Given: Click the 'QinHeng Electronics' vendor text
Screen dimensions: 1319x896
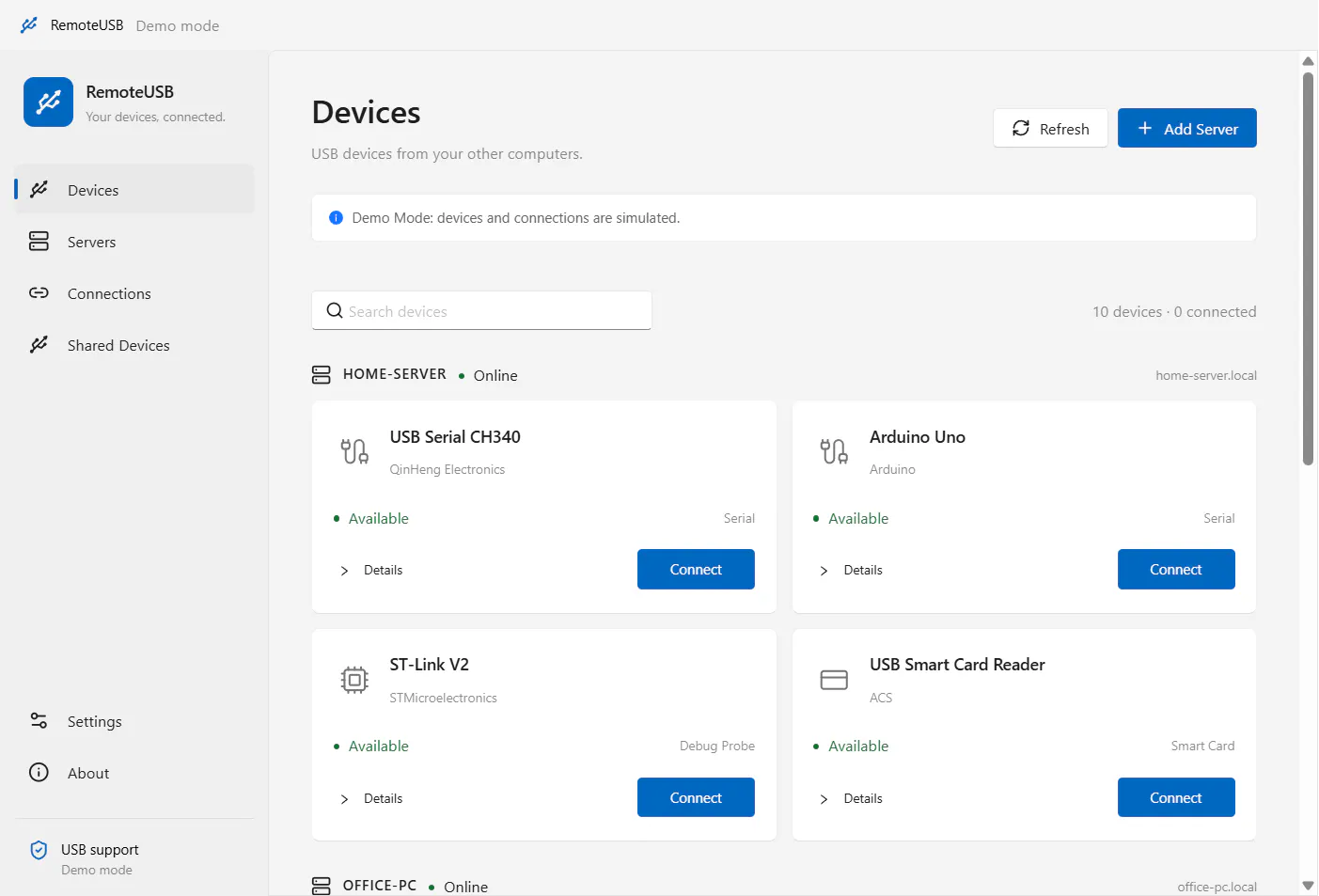Looking at the screenshot, I should [448, 470].
